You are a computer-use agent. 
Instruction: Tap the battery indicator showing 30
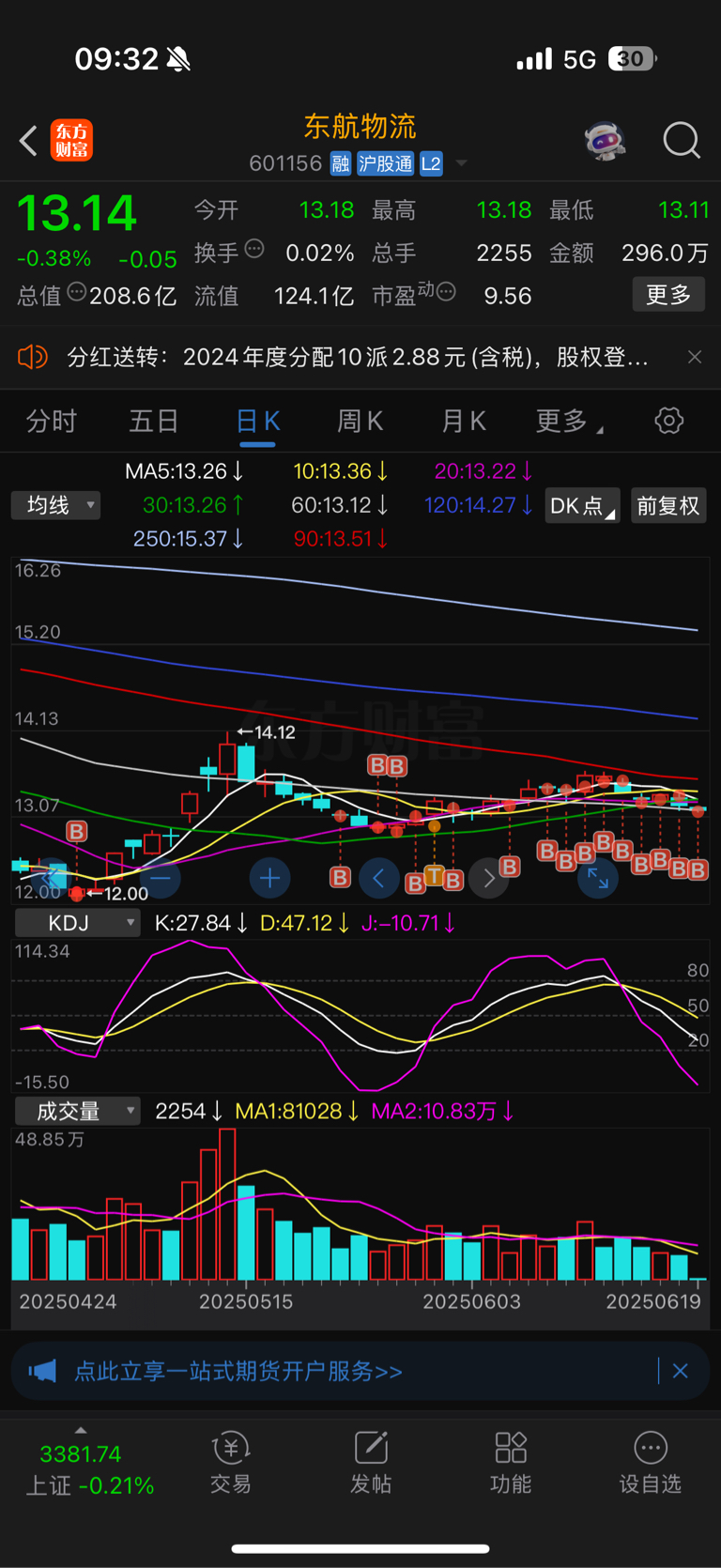(x=633, y=59)
